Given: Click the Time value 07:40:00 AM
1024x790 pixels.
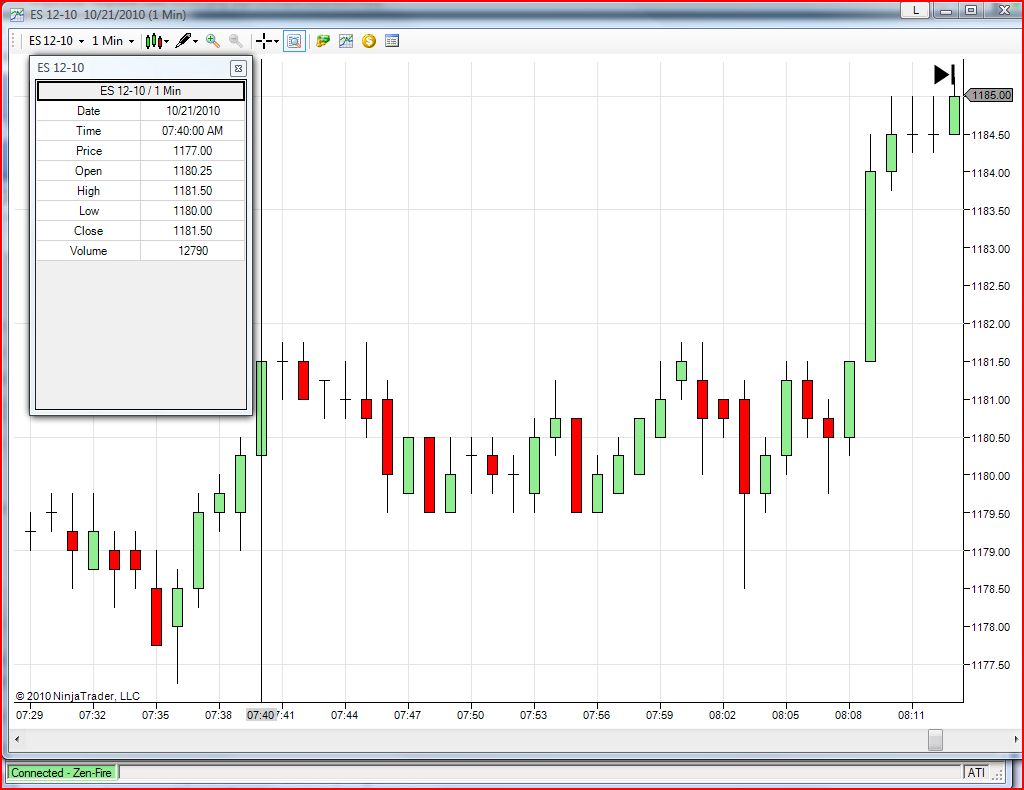Looking at the screenshot, I should click(193, 131).
